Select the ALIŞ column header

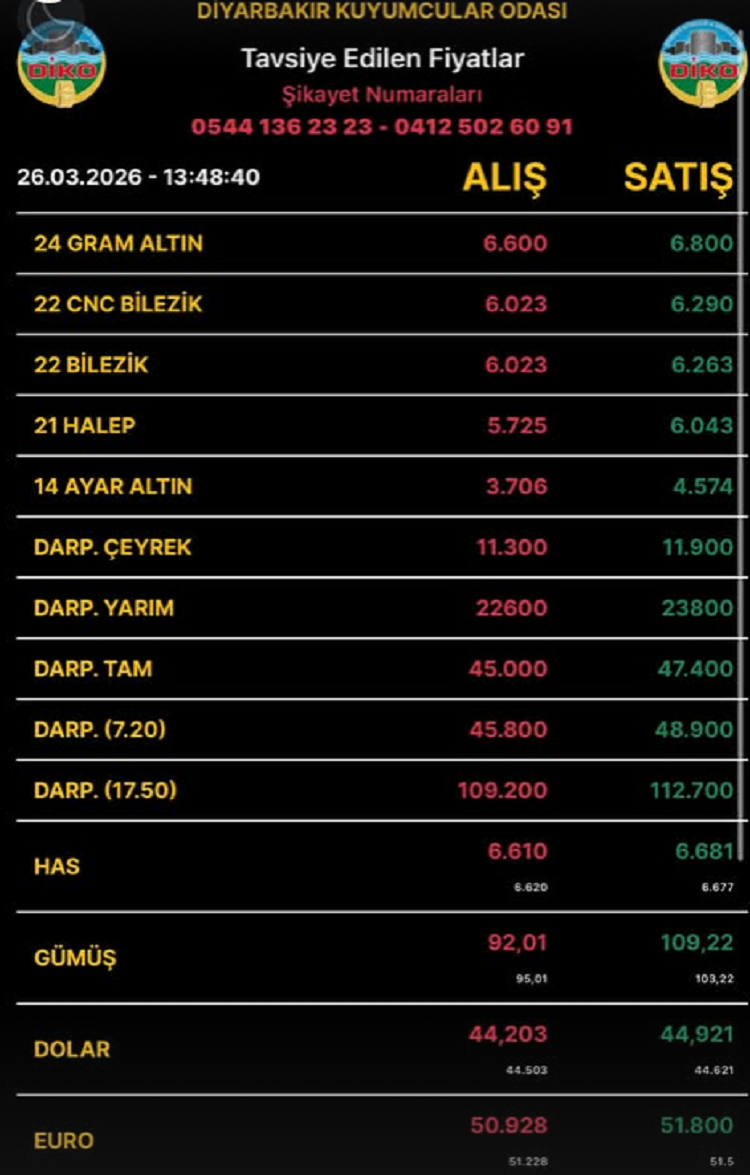[x=504, y=177]
